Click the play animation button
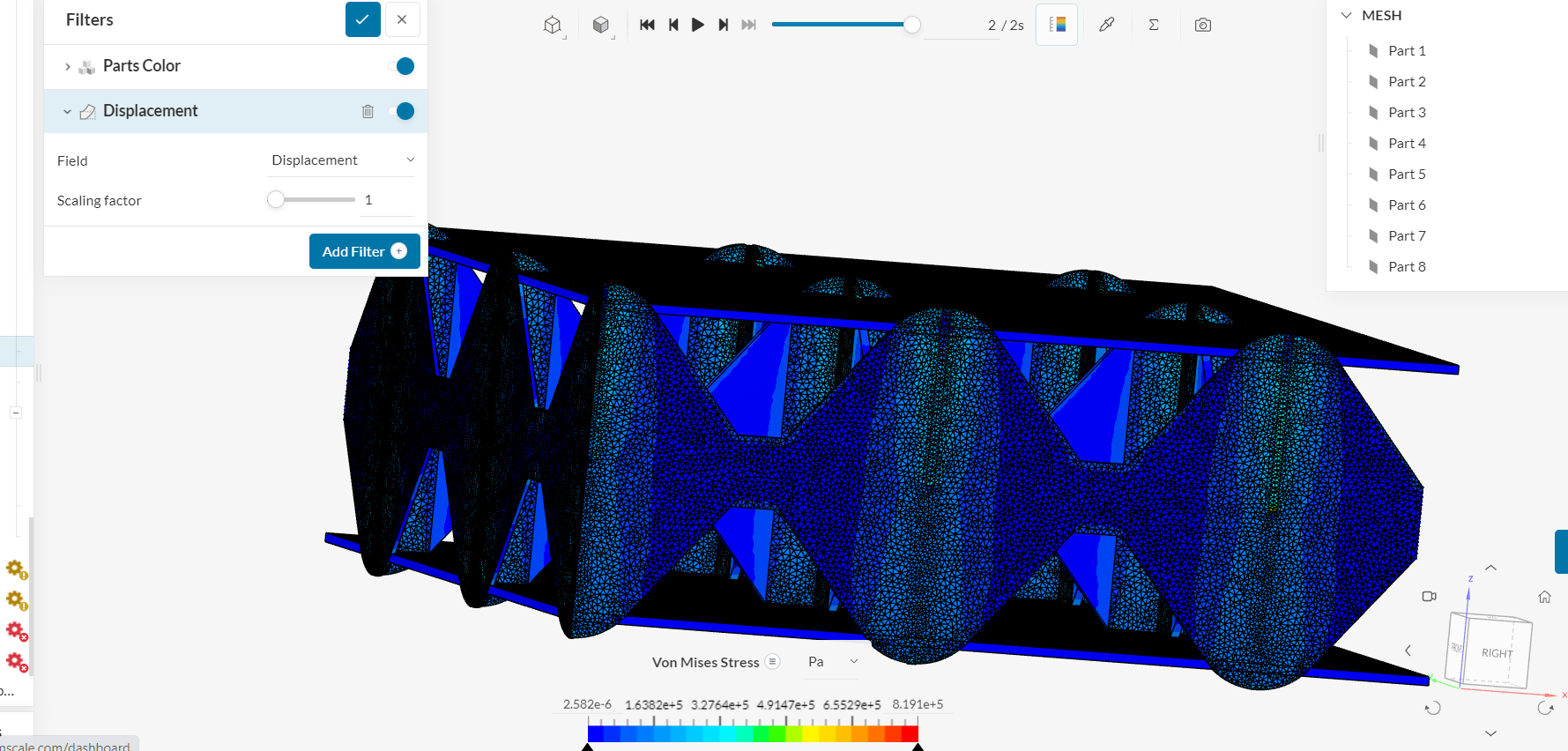This screenshot has height=751, width=1568. (x=697, y=25)
